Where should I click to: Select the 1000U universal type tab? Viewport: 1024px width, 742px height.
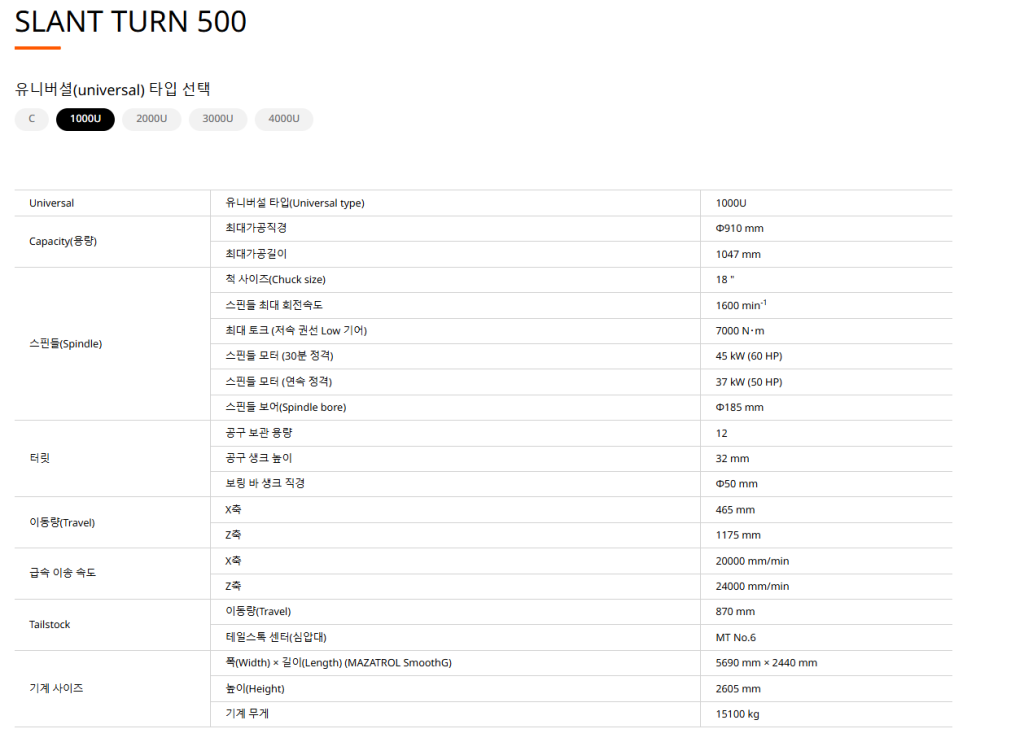point(85,119)
